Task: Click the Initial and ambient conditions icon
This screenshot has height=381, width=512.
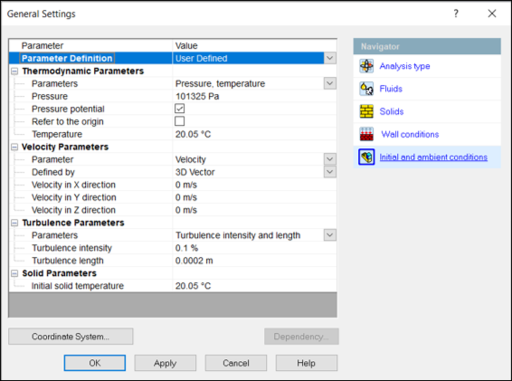Action: pyautogui.click(x=366, y=157)
